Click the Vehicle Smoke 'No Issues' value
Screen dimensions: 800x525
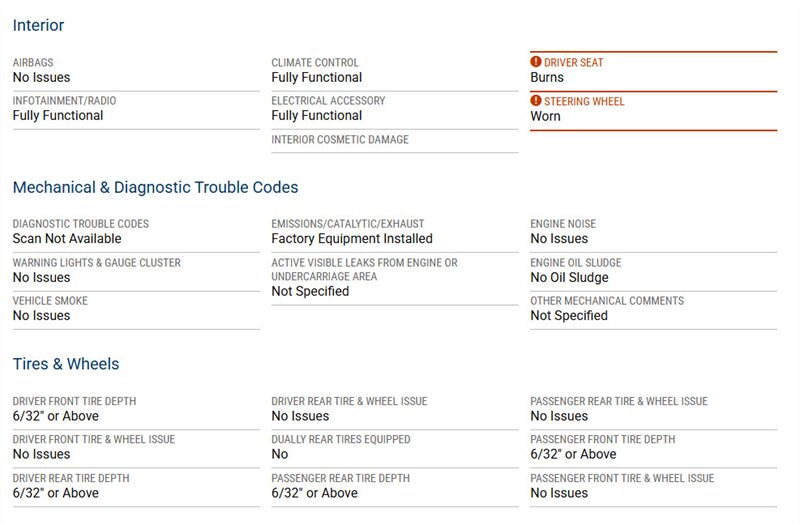point(41,316)
